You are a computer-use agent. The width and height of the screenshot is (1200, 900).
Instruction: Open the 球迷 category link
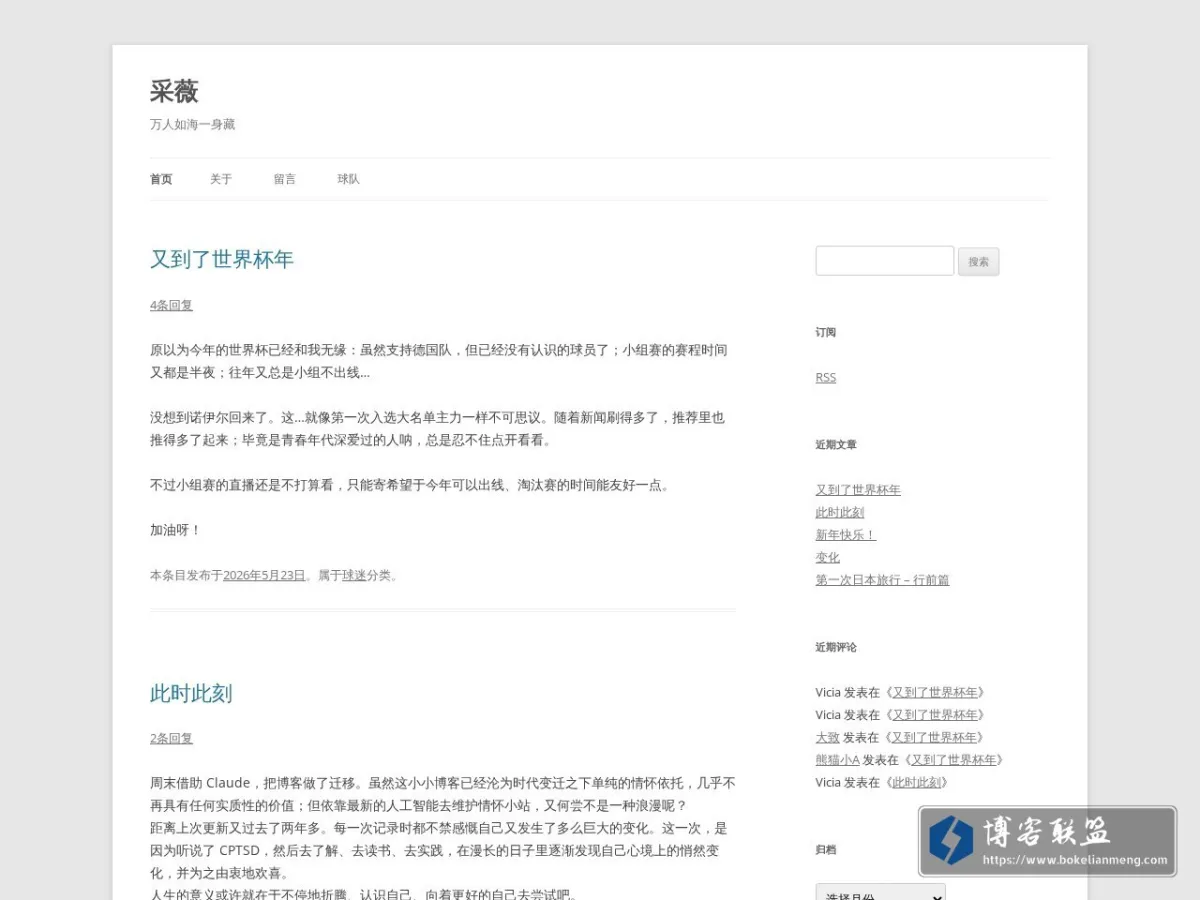click(x=354, y=575)
